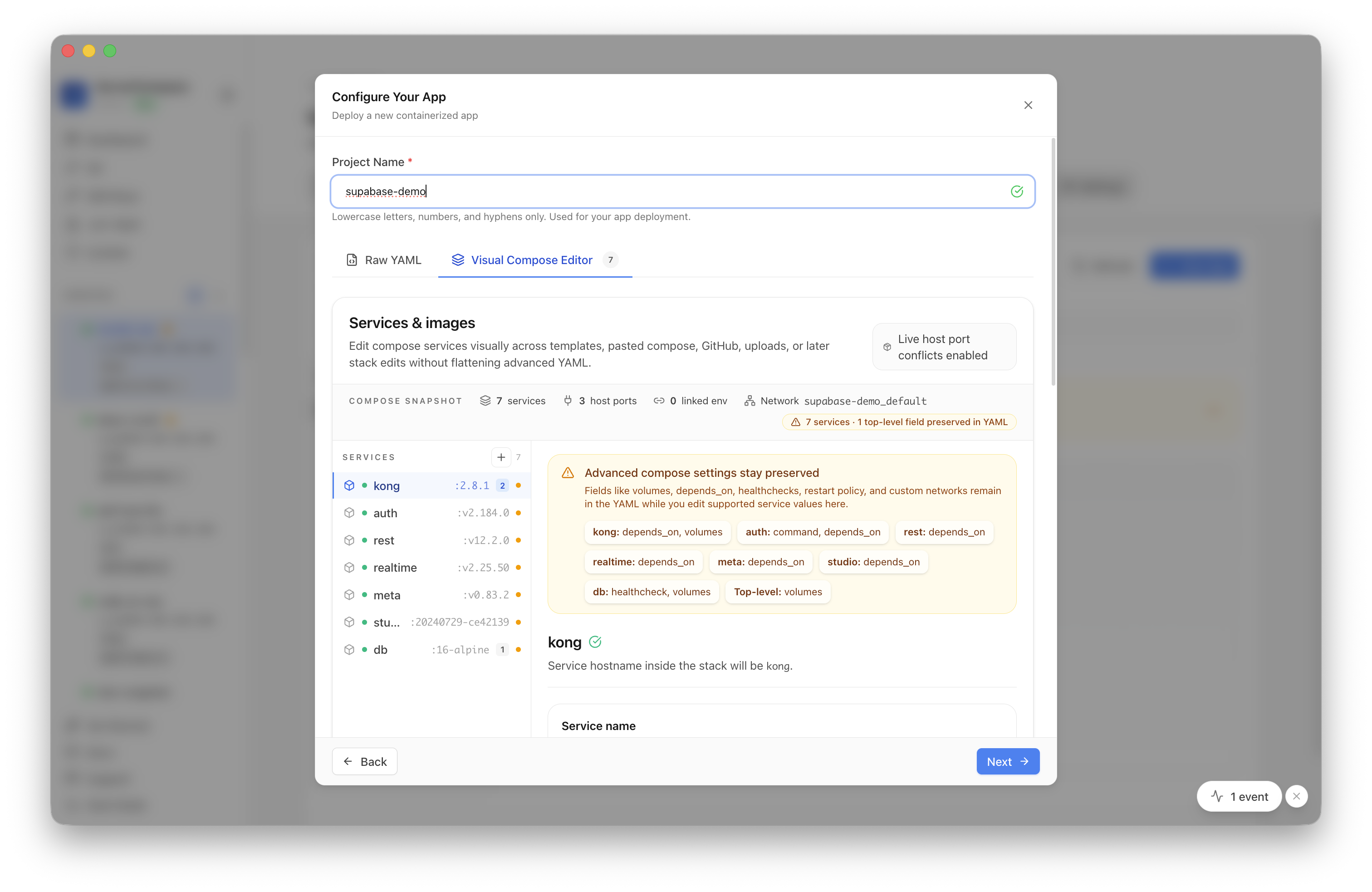This screenshot has height=892, width=1372.
Task: Click the db: healthcheck, volumes chip
Action: [x=652, y=592]
